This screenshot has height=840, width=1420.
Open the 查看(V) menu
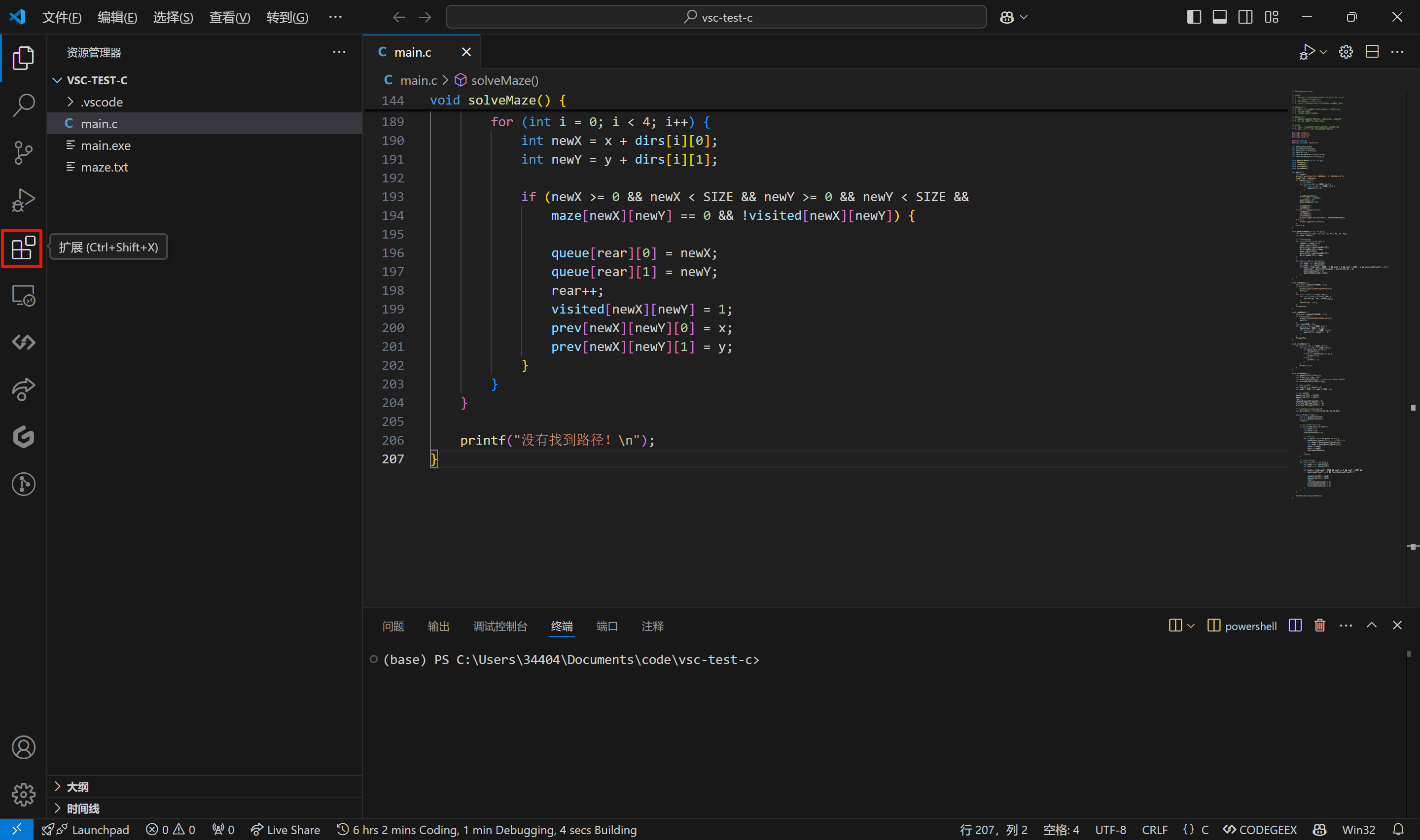229,18
